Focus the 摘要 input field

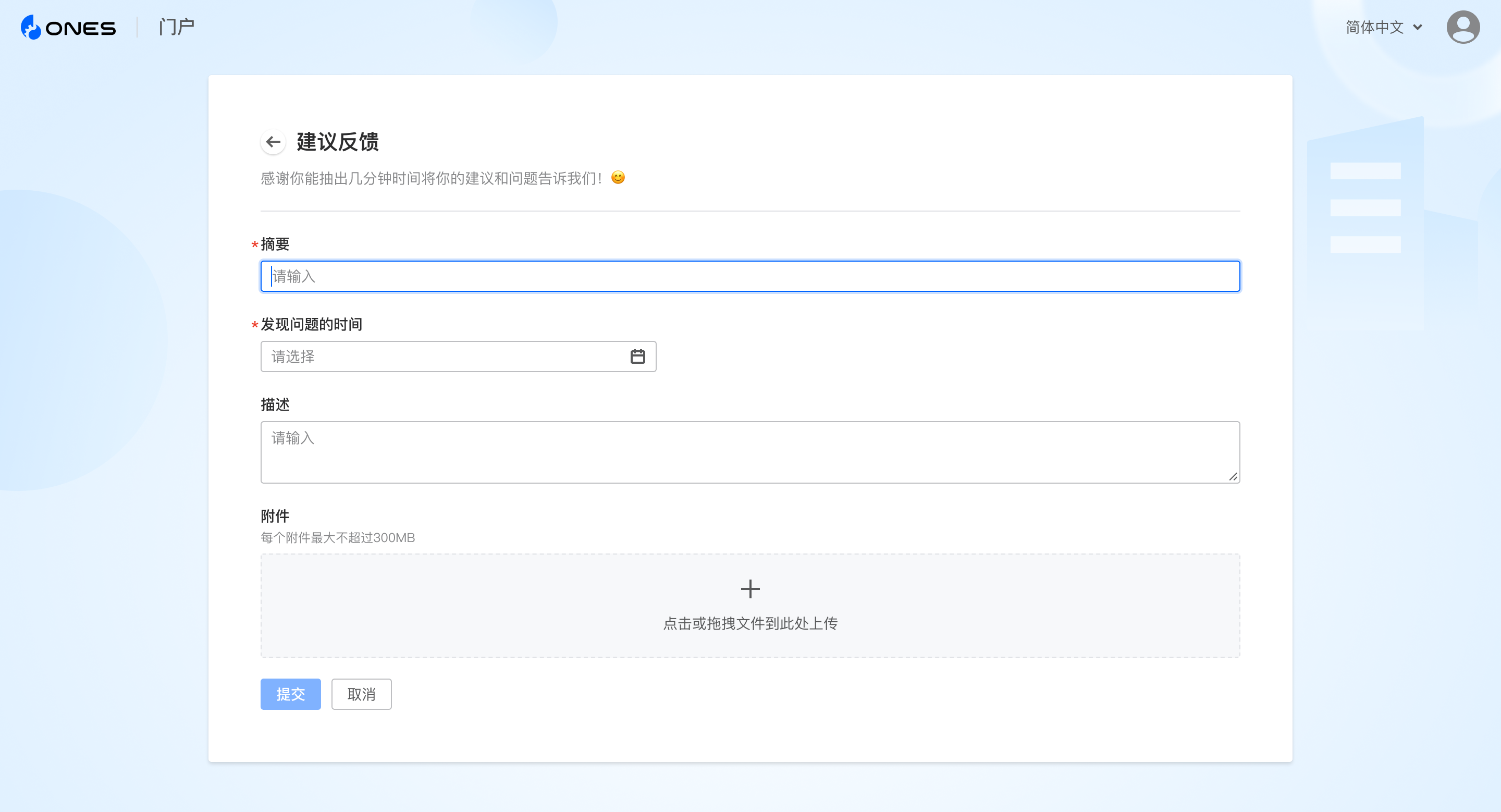tap(750, 276)
